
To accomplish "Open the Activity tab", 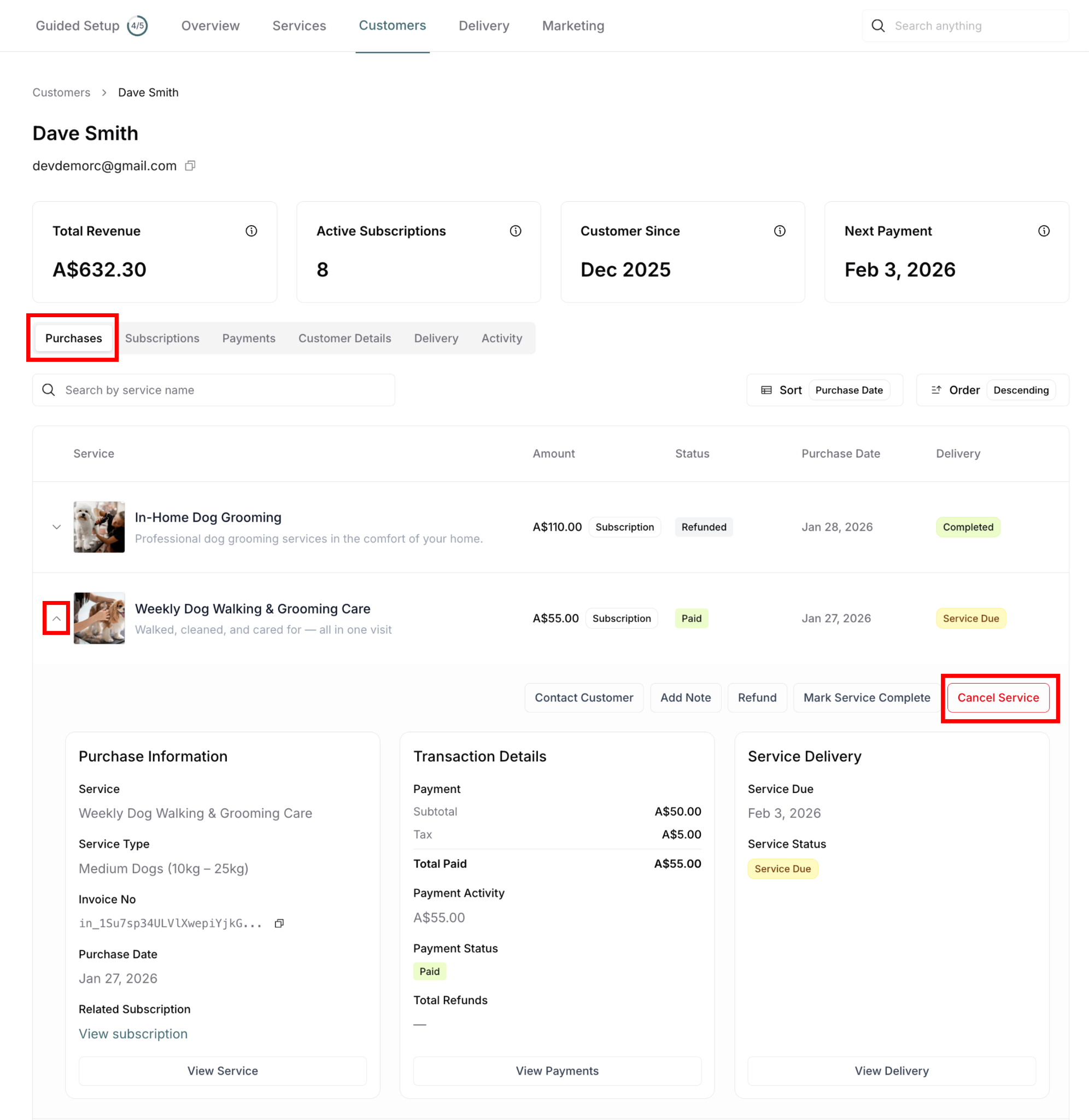I will coord(501,338).
